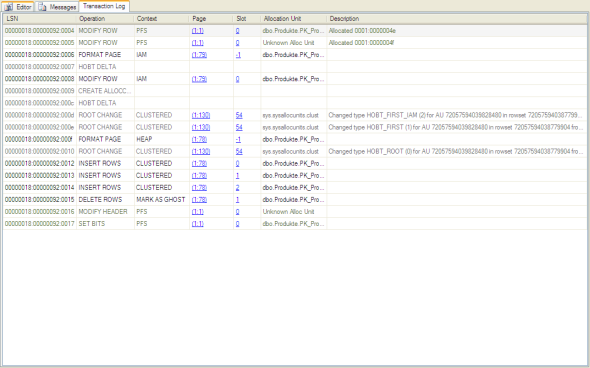590x368 pixels.
Task: Select the CREATE ALLOCC... operation cell
Action: (105, 91)
